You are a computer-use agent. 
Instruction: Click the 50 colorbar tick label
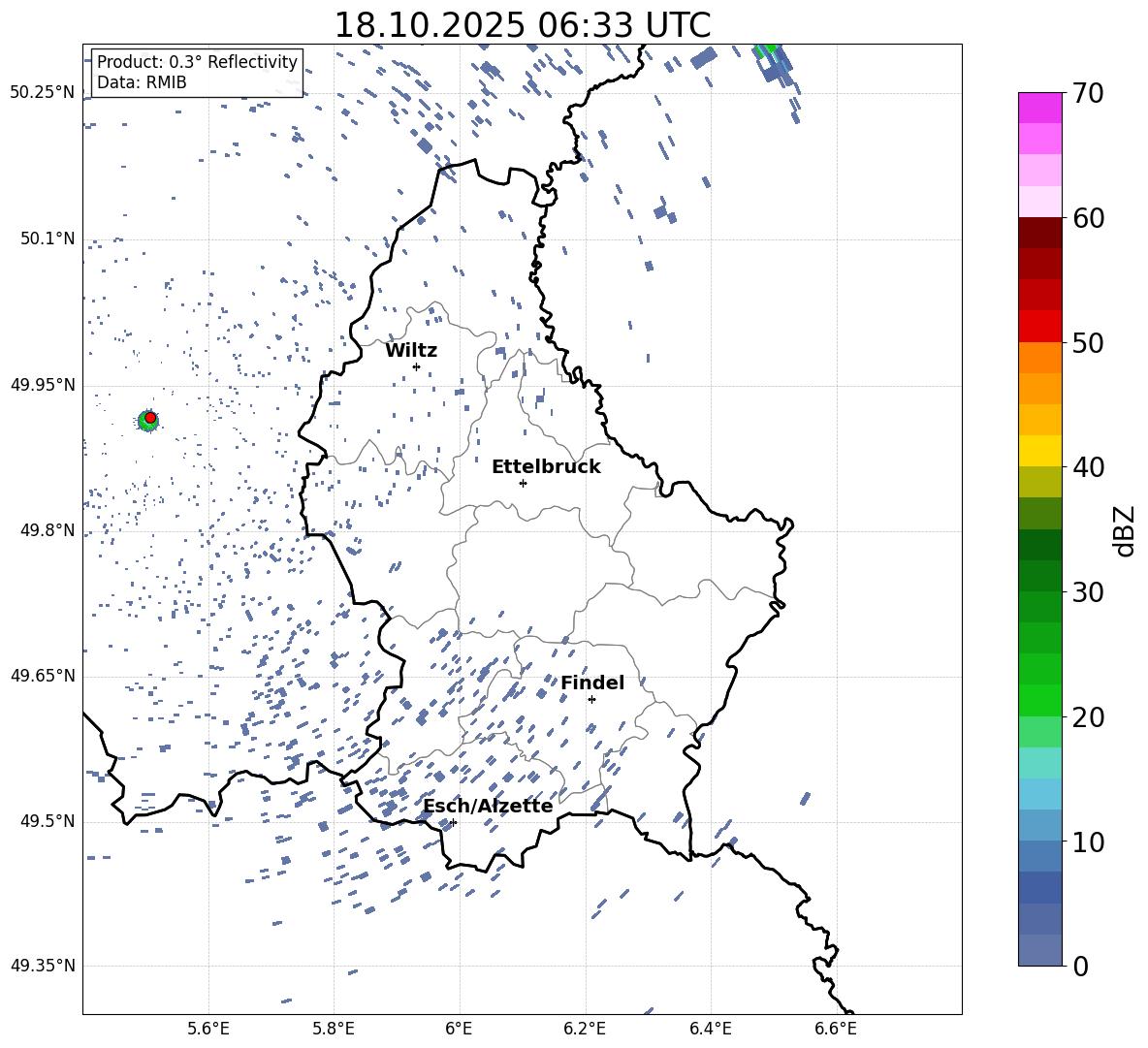point(1088,342)
